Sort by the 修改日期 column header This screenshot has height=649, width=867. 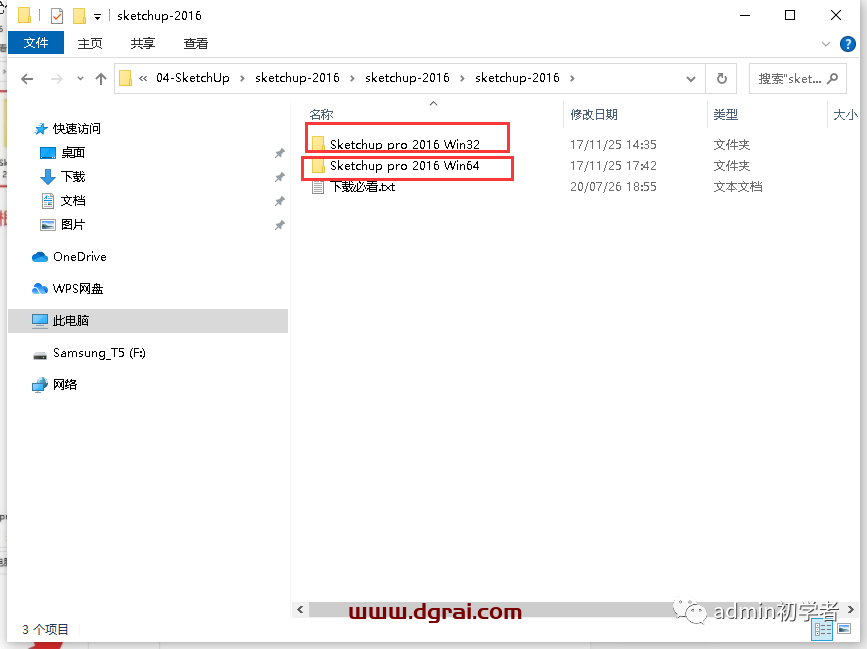click(593, 114)
